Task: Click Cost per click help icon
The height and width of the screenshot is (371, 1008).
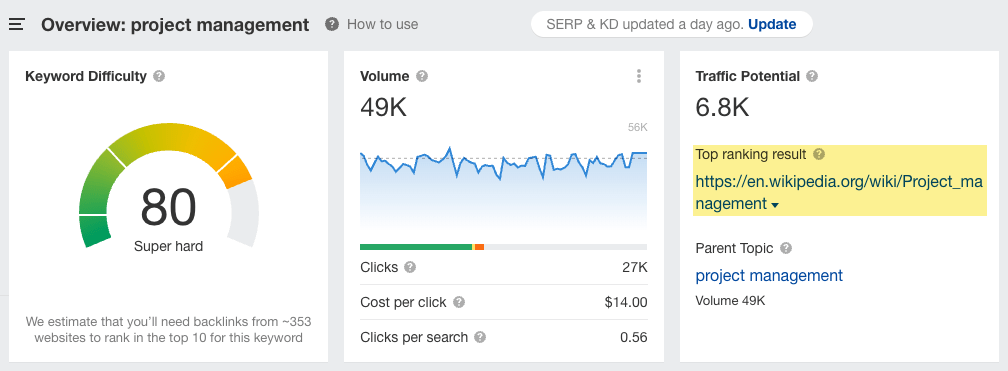Action: (x=458, y=302)
